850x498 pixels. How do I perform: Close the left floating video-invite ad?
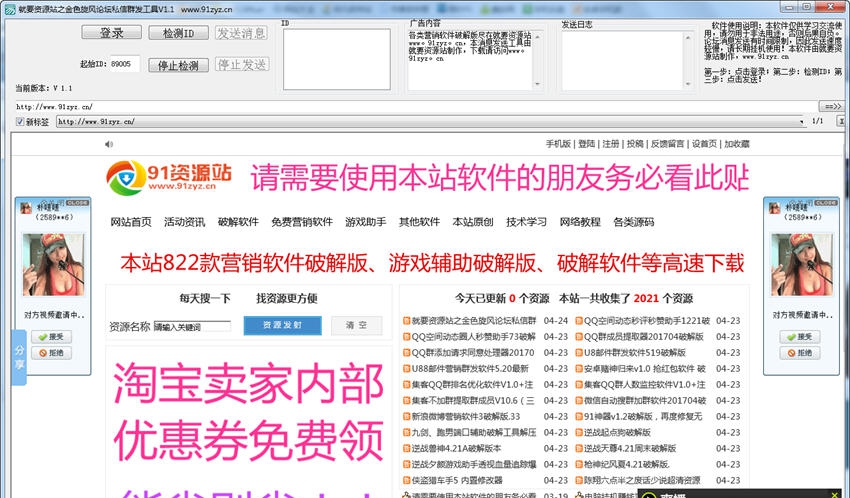click(78, 202)
